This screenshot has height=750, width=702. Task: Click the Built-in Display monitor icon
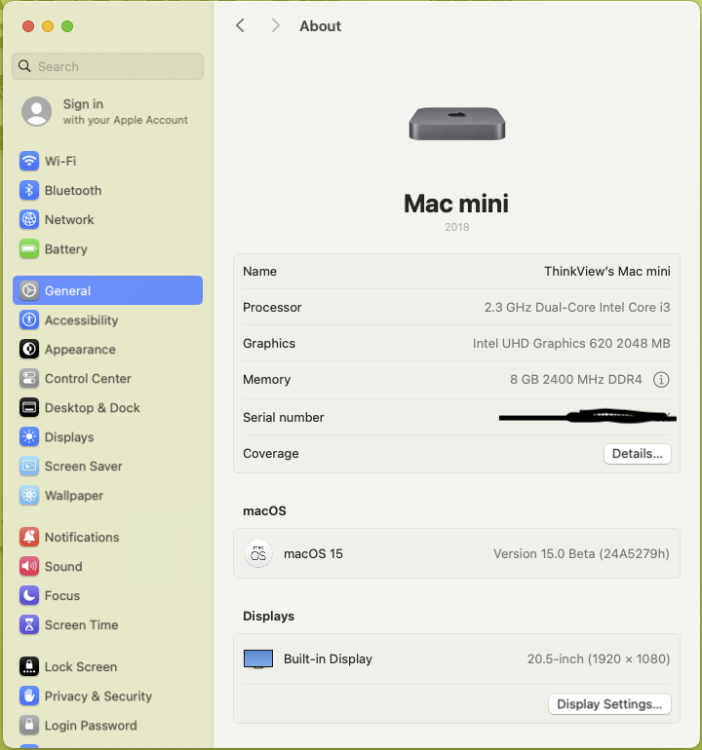coord(258,659)
